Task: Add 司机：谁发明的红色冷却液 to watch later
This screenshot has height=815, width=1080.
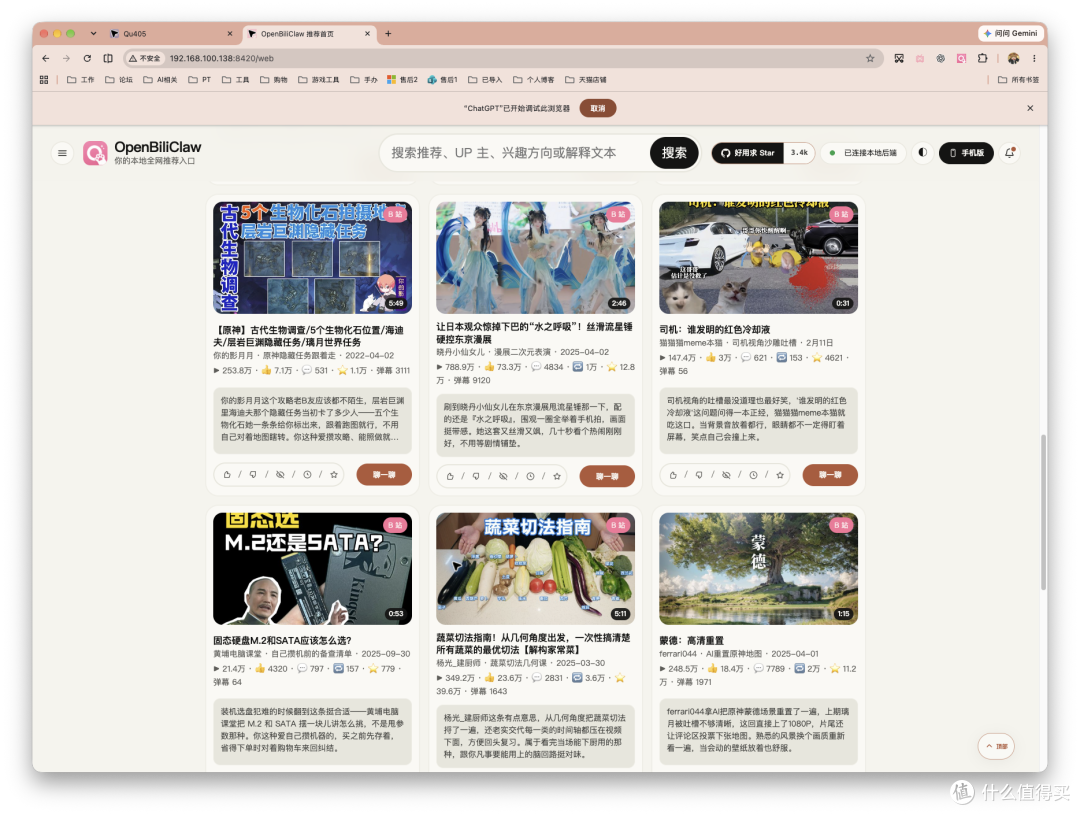Action: [x=754, y=475]
